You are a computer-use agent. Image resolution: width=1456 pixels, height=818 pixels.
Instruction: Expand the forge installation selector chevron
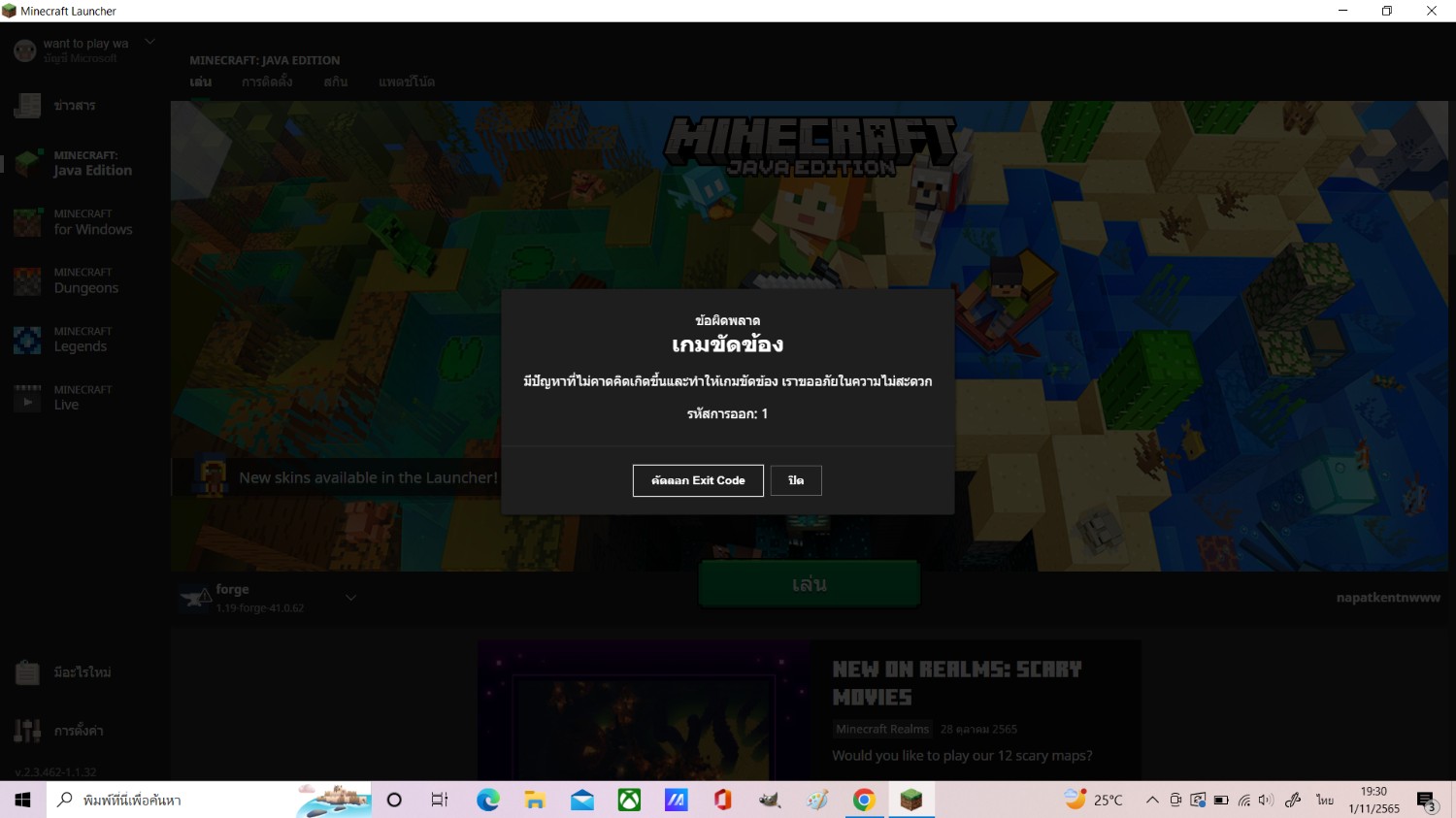tap(350, 598)
